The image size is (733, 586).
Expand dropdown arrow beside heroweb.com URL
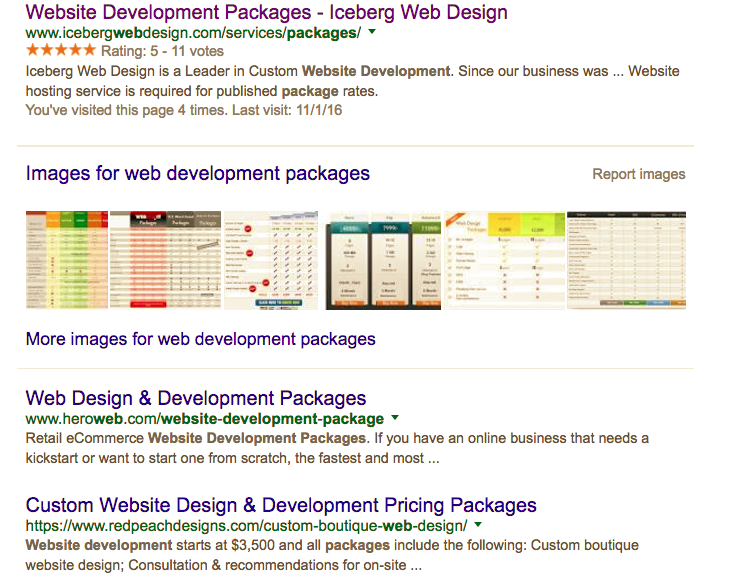[395, 417]
